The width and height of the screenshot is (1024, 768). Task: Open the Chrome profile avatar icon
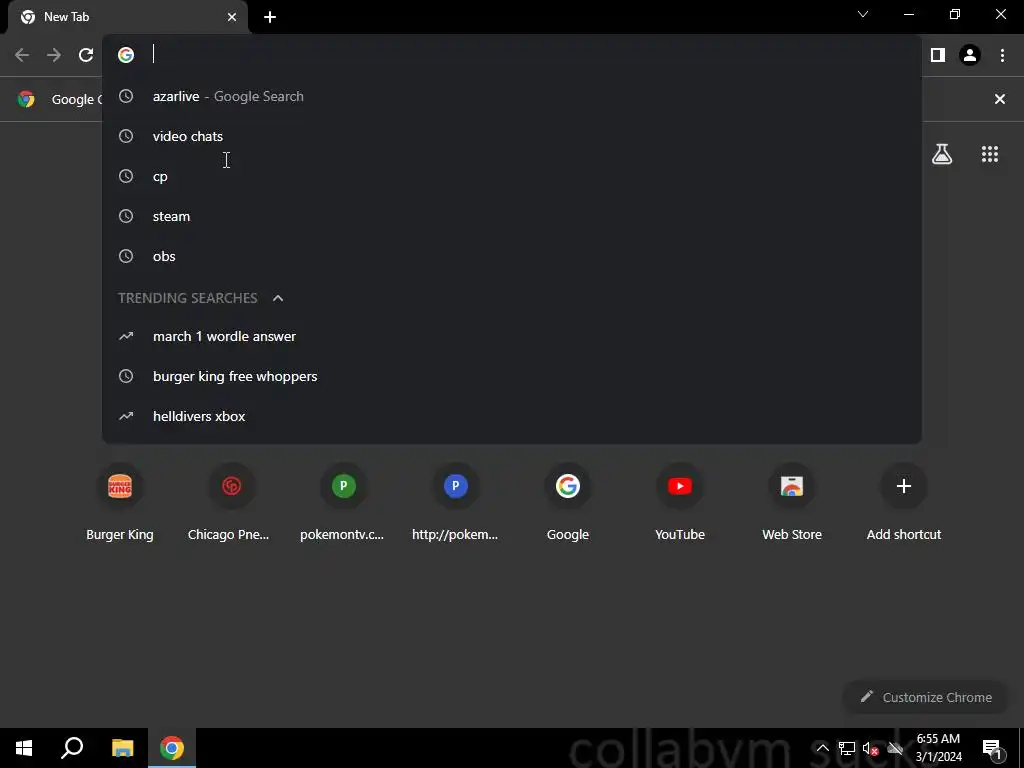(x=970, y=55)
